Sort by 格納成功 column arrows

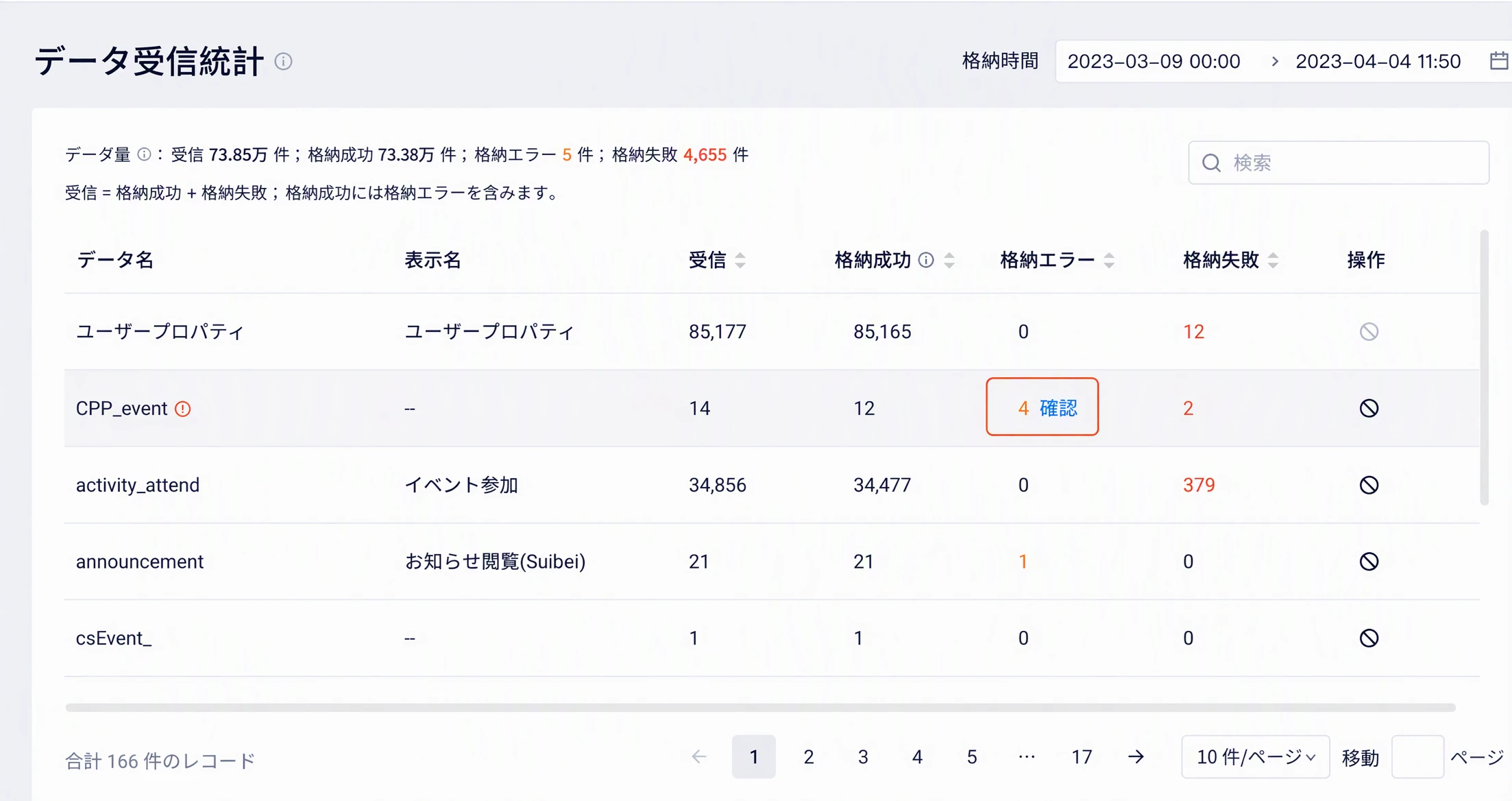click(949, 261)
